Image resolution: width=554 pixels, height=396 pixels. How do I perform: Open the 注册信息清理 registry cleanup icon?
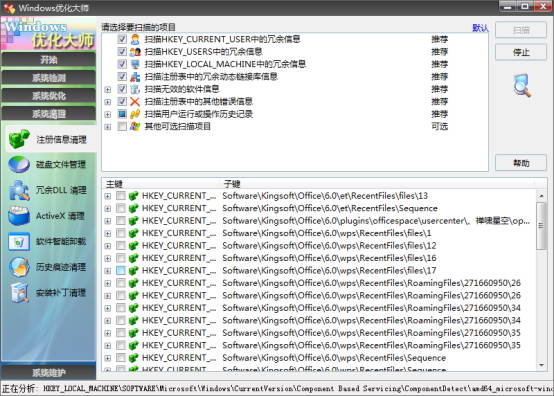coord(19,139)
